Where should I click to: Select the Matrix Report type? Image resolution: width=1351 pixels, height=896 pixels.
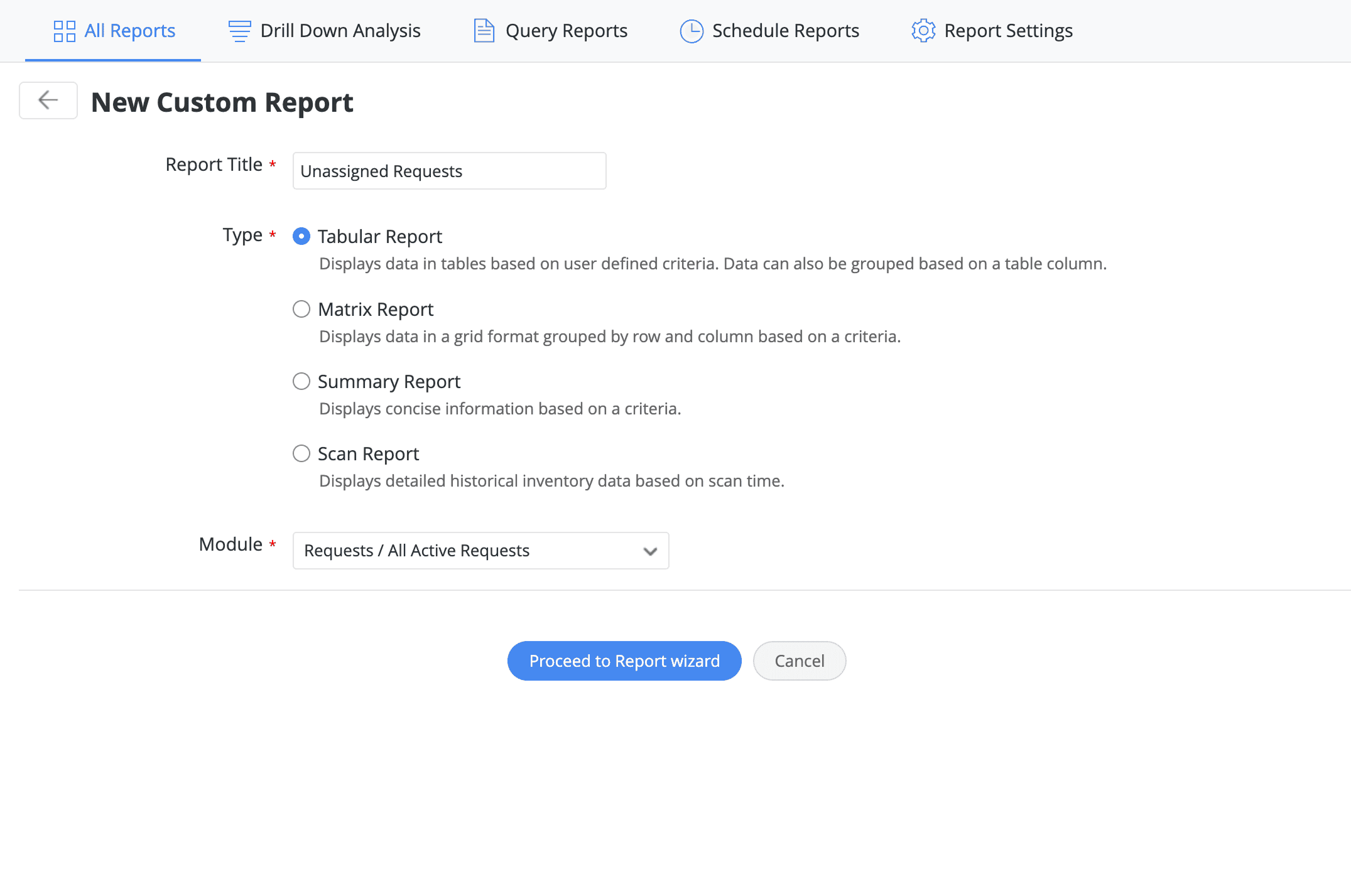[x=301, y=309]
